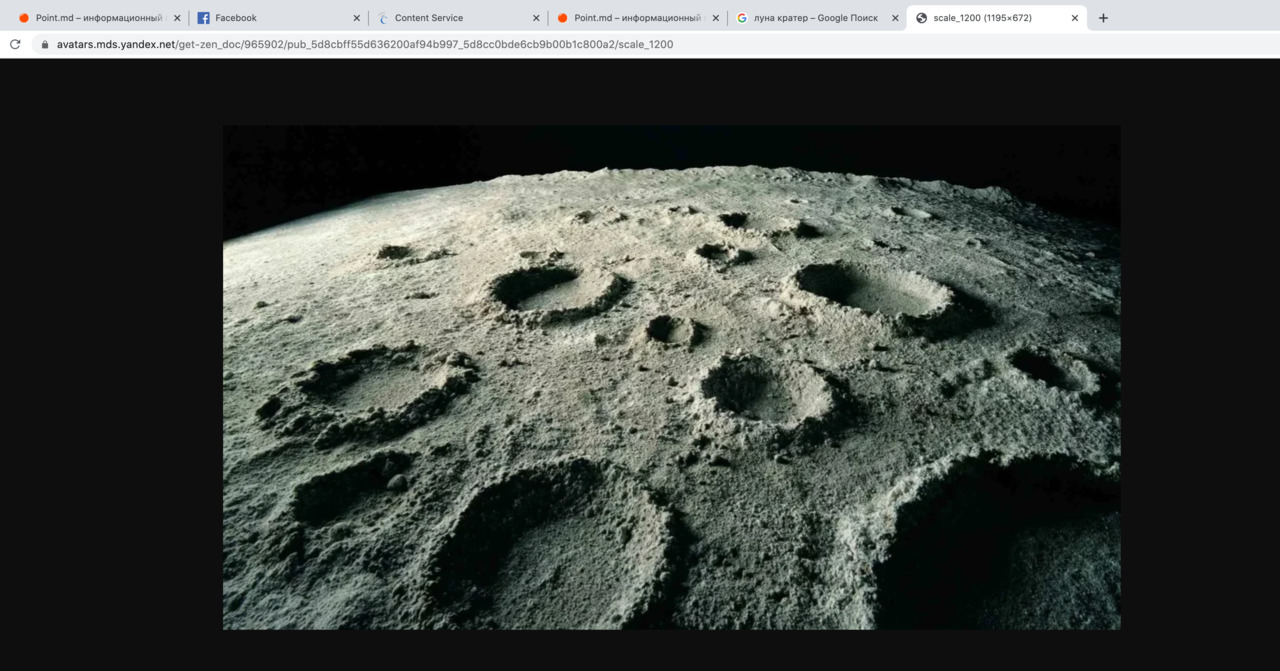Close the Content Service tab
Image resolution: width=1280 pixels, height=671 pixels.
(536, 18)
